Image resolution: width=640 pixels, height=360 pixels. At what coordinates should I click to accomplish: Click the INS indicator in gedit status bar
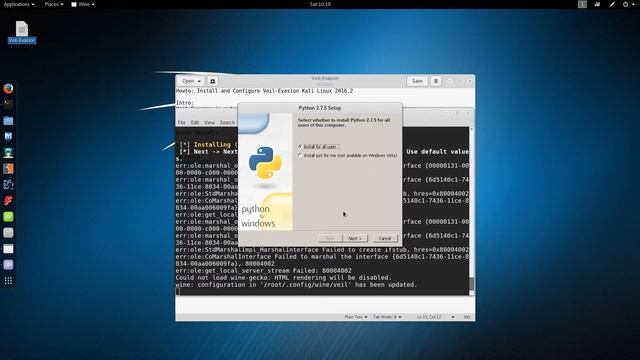point(467,317)
